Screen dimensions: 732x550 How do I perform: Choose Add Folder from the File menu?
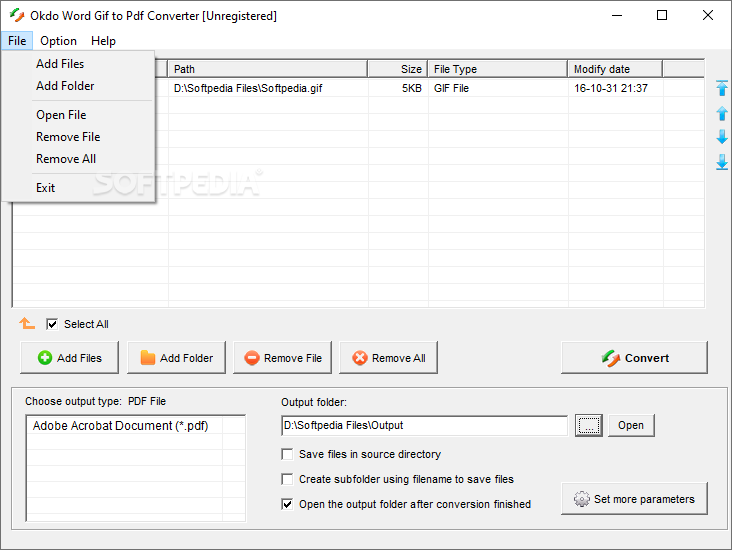pyautogui.click(x=65, y=86)
